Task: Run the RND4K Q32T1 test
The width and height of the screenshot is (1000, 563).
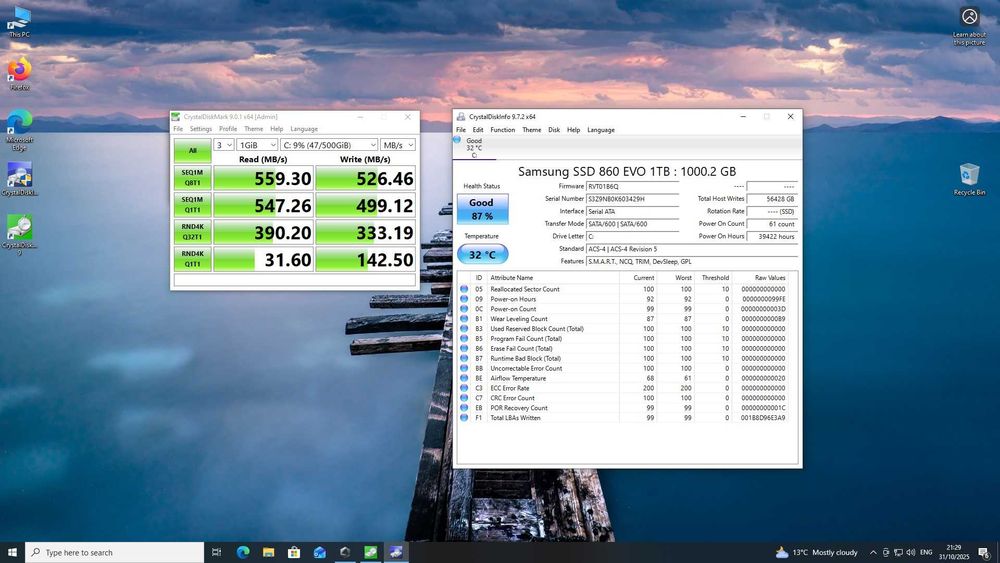Action: click(x=193, y=232)
